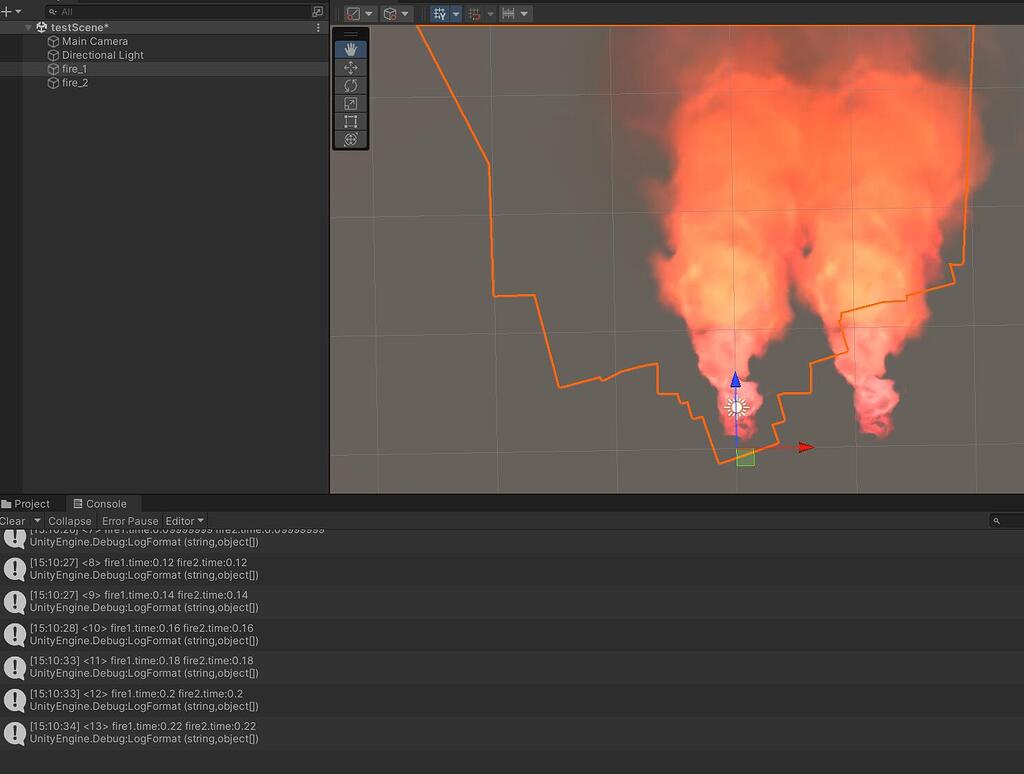Viewport: 1024px width, 774px height.
Task: Open the snap increment dropdown
Action: pos(523,13)
